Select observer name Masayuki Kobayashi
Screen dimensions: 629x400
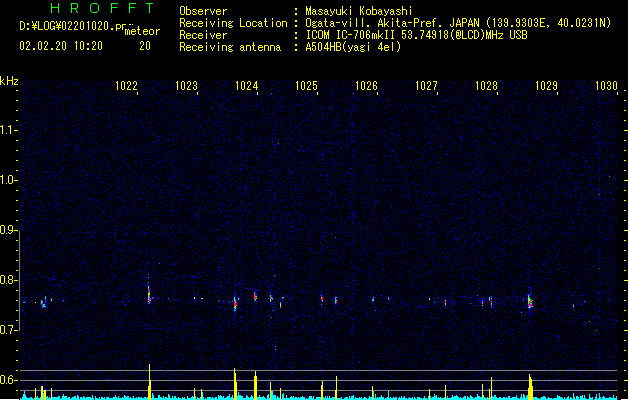(359, 11)
